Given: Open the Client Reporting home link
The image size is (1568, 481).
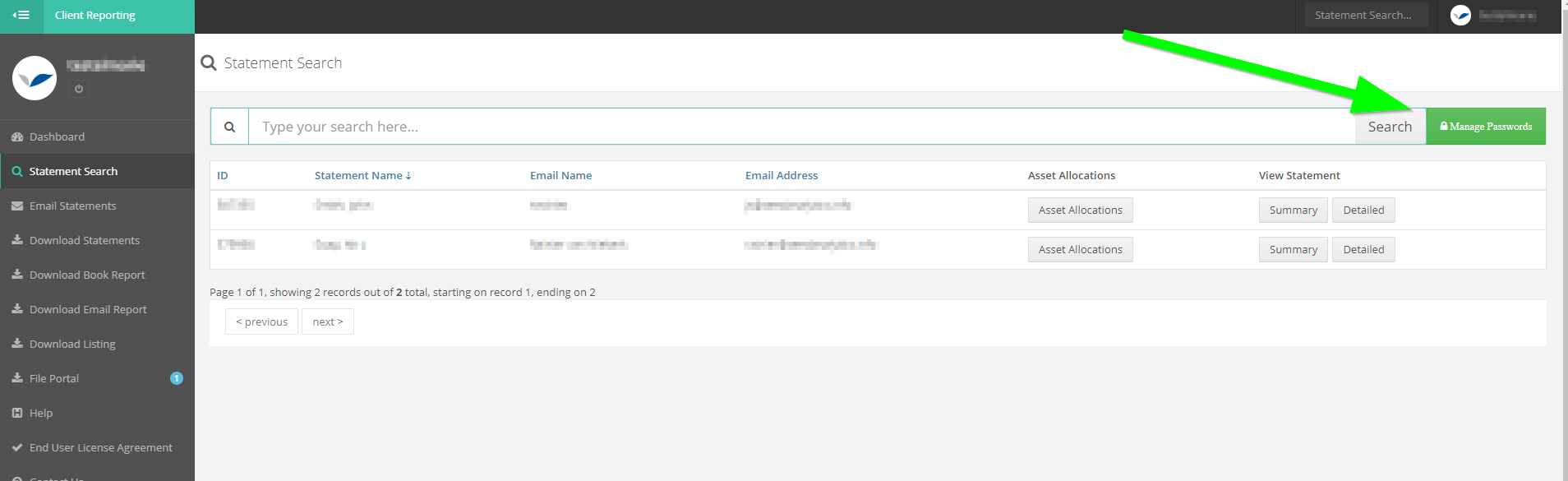Looking at the screenshot, I should click(95, 15).
